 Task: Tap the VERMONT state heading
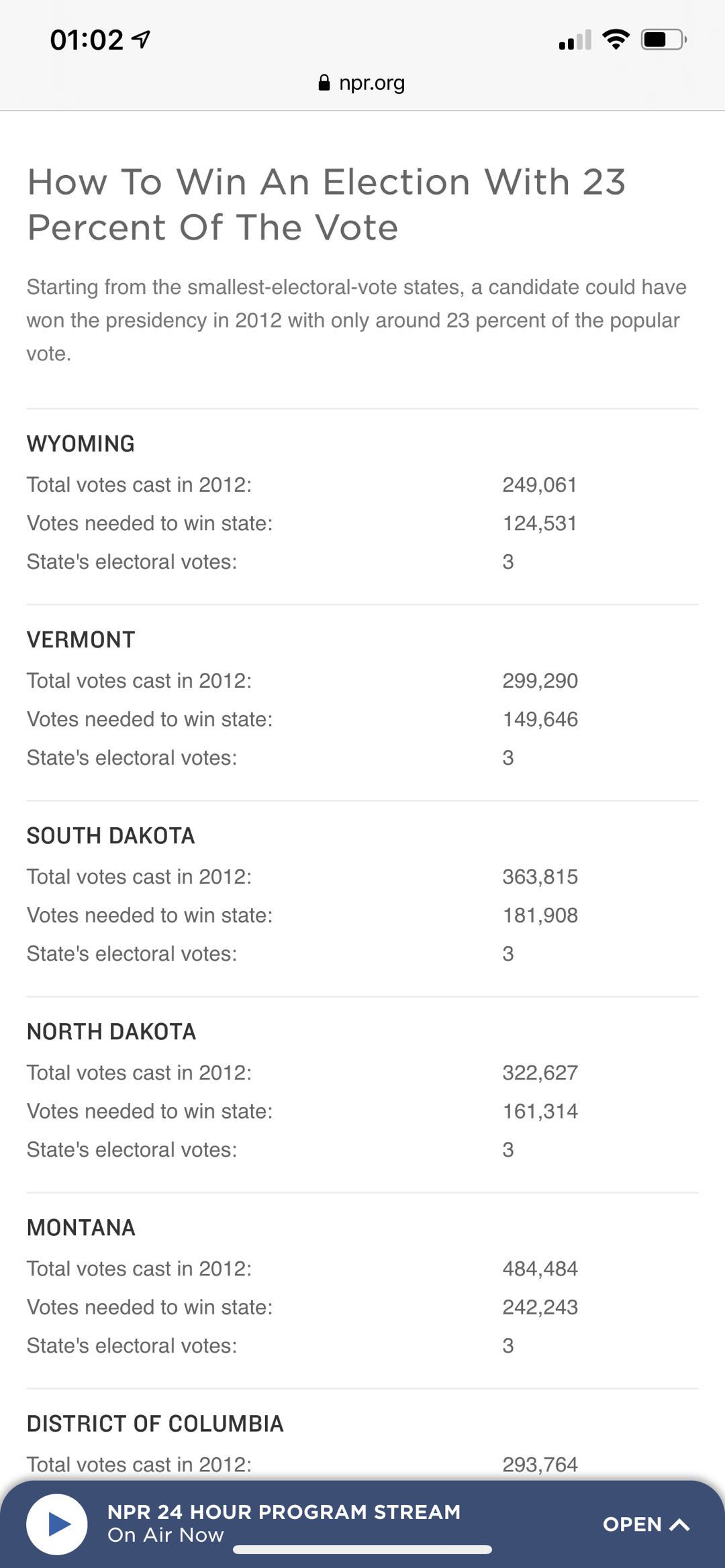[81, 639]
